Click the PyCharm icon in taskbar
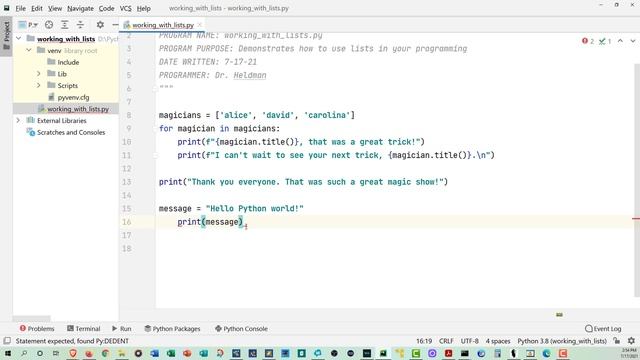Image resolution: width=640 pixels, height=360 pixels. (383, 353)
